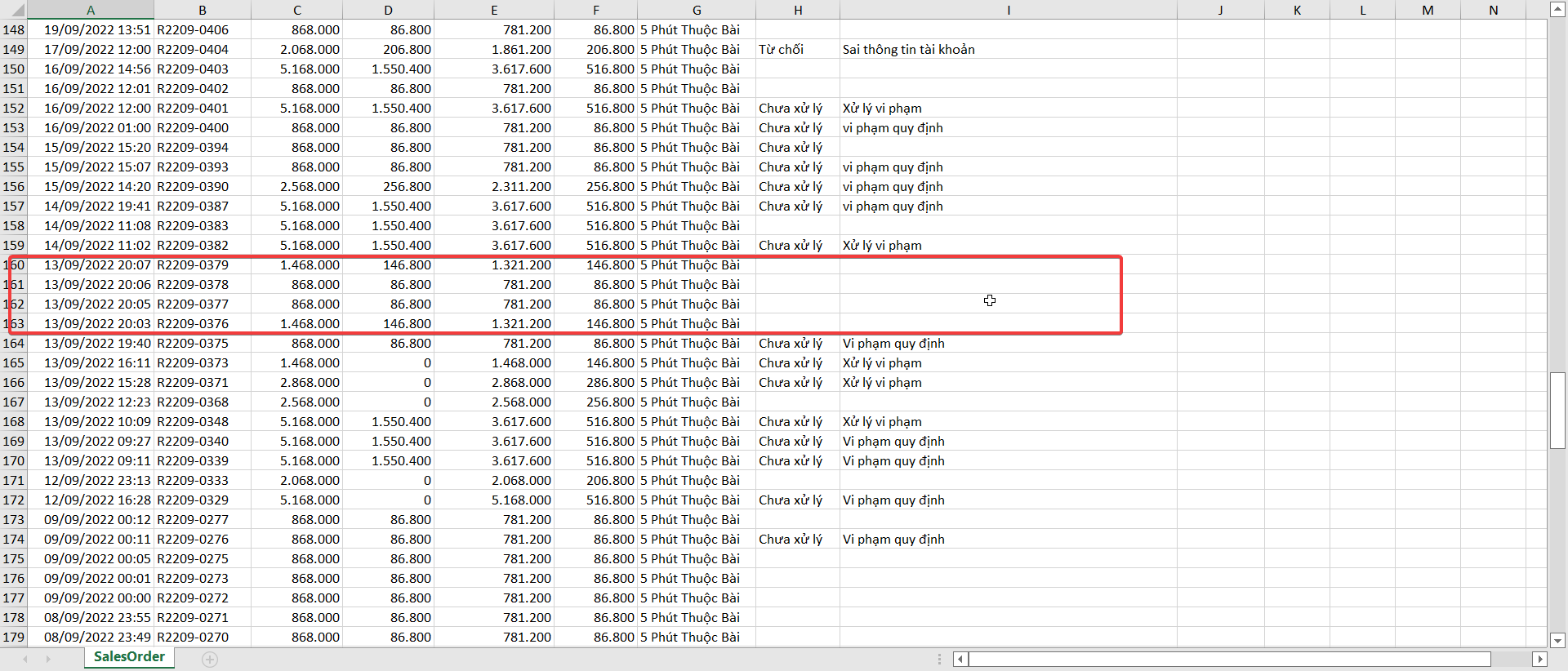This screenshot has height=671, width=1568.
Task: Open the SalesOrder sheet tab
Action: 129,657
